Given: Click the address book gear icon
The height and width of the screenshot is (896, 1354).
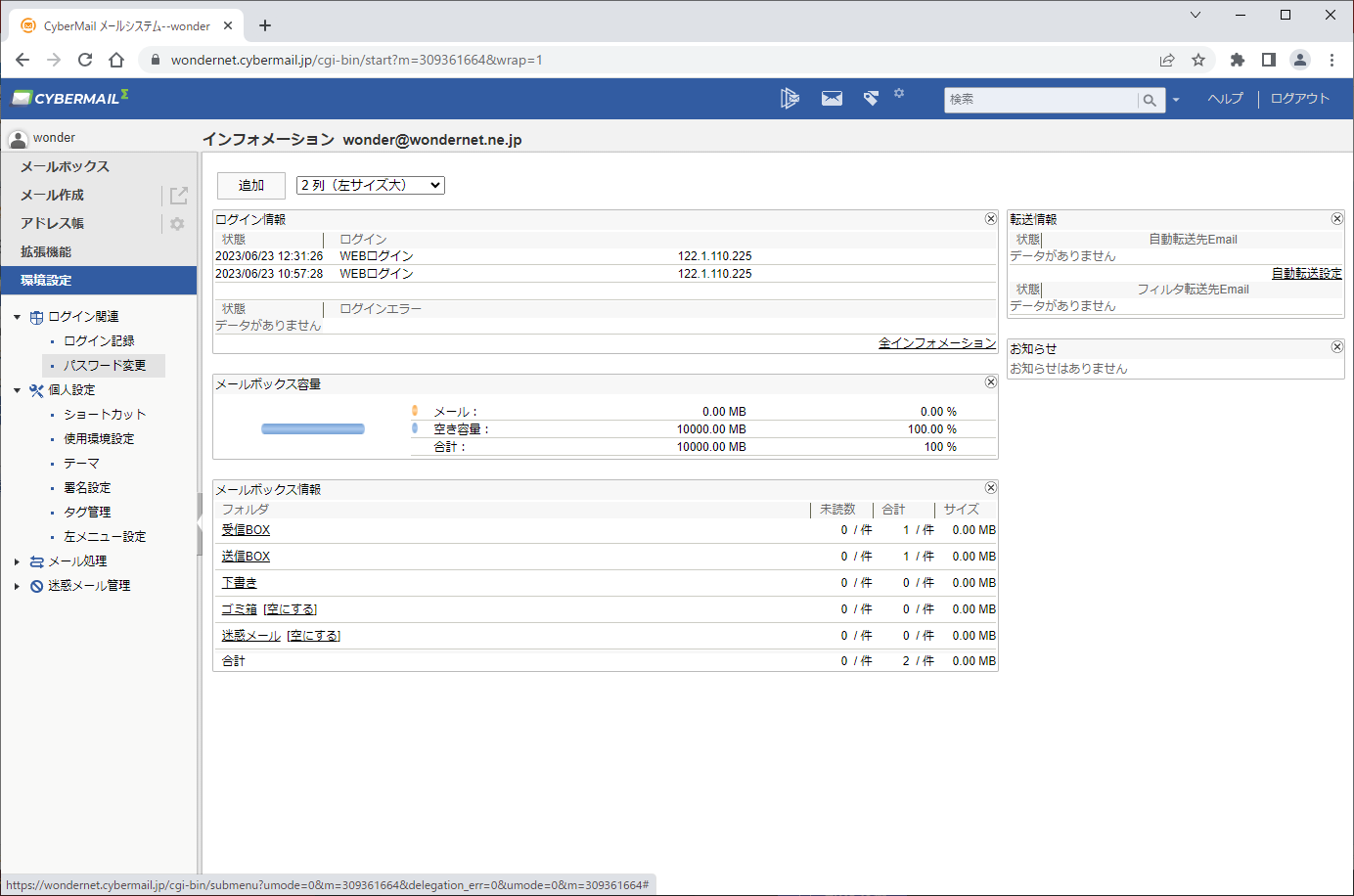Looking at the screenshot, I should coord(177,224).
